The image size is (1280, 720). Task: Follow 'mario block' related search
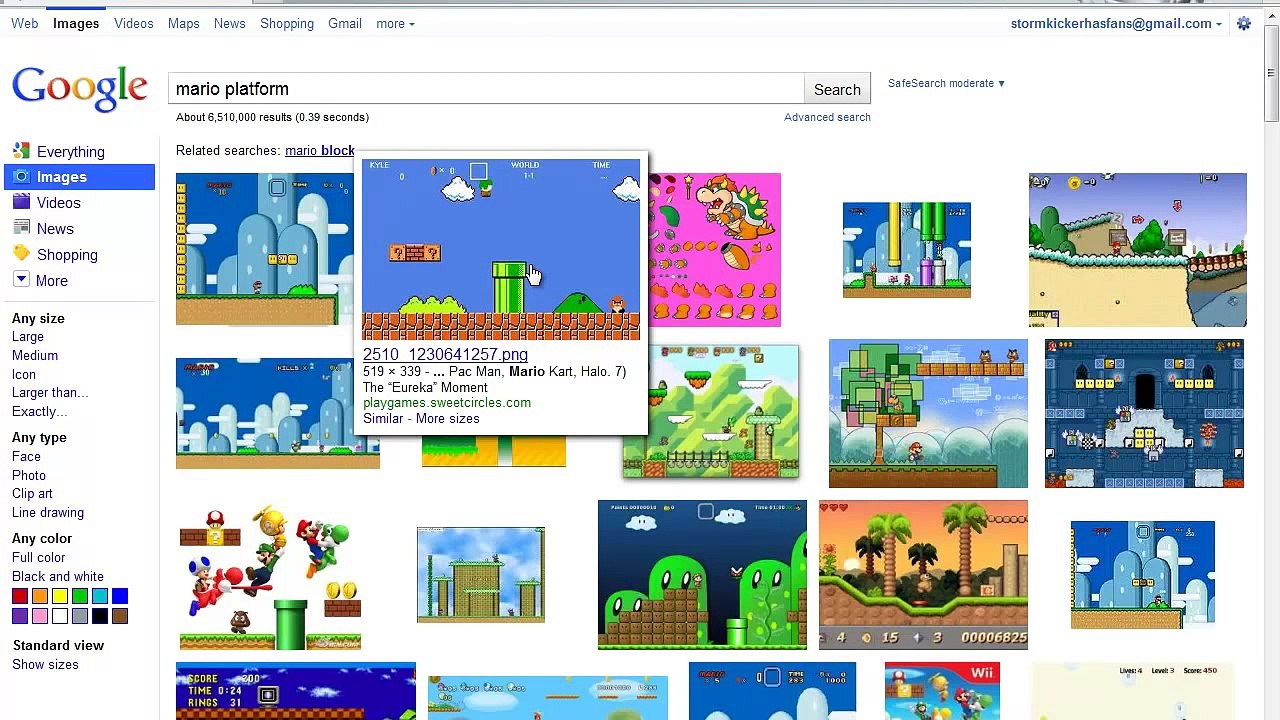pyautogui.click(x=320, y=150)
